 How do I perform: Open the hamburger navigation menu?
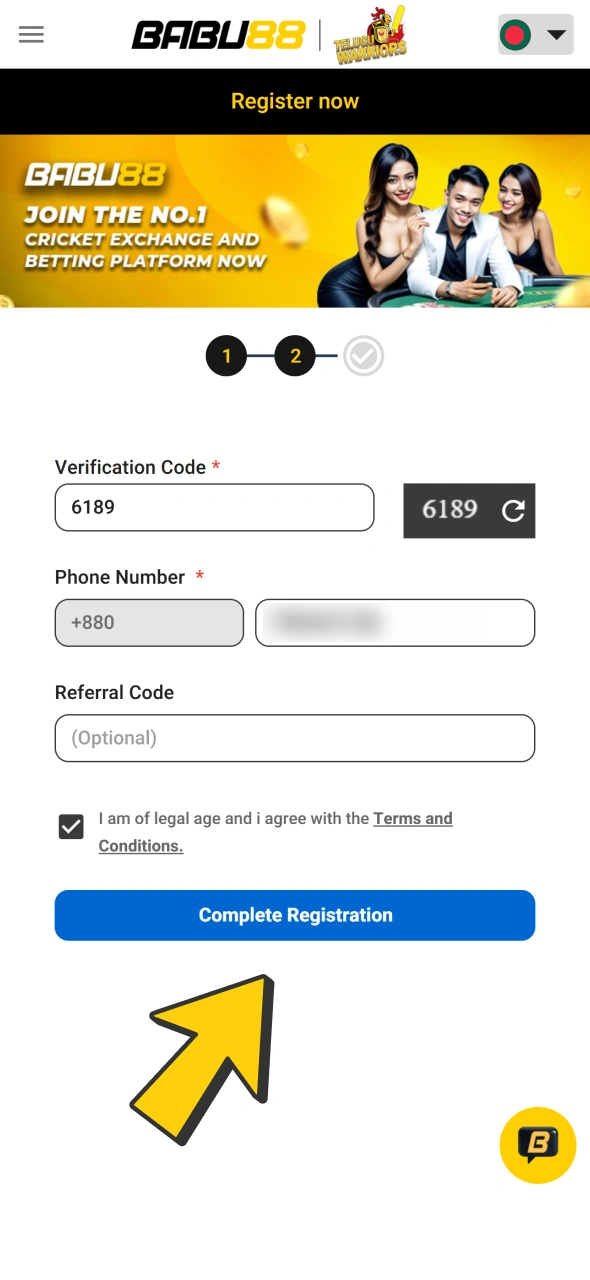pyautogui.click(x=31, y=34)
